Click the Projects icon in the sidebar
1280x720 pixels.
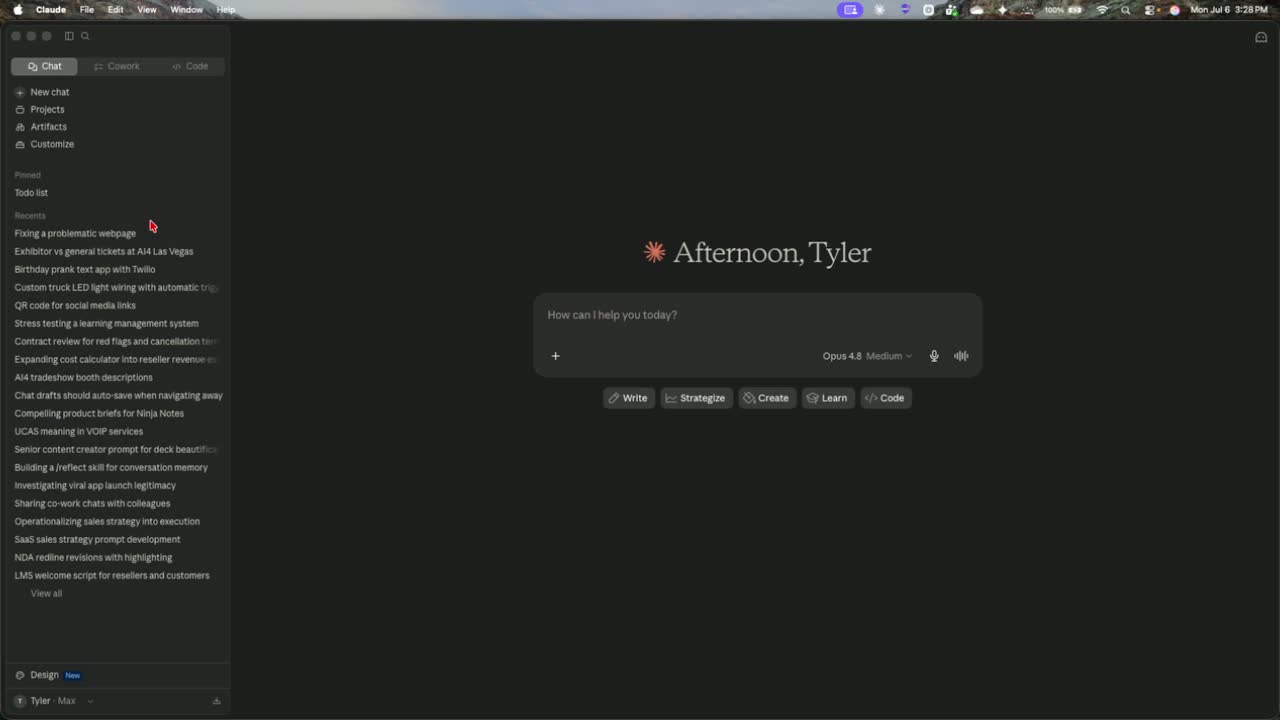20,110
